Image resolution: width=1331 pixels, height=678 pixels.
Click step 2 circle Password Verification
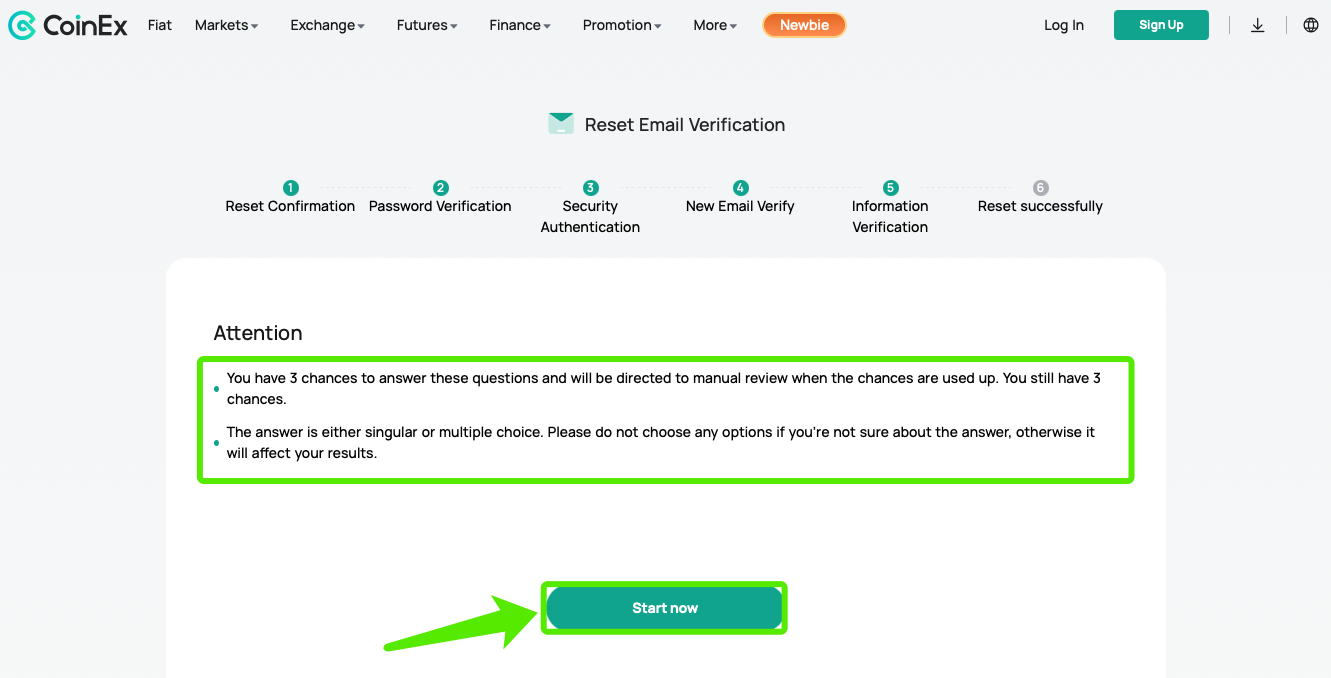pyautogui.click(x=440, y=188)
